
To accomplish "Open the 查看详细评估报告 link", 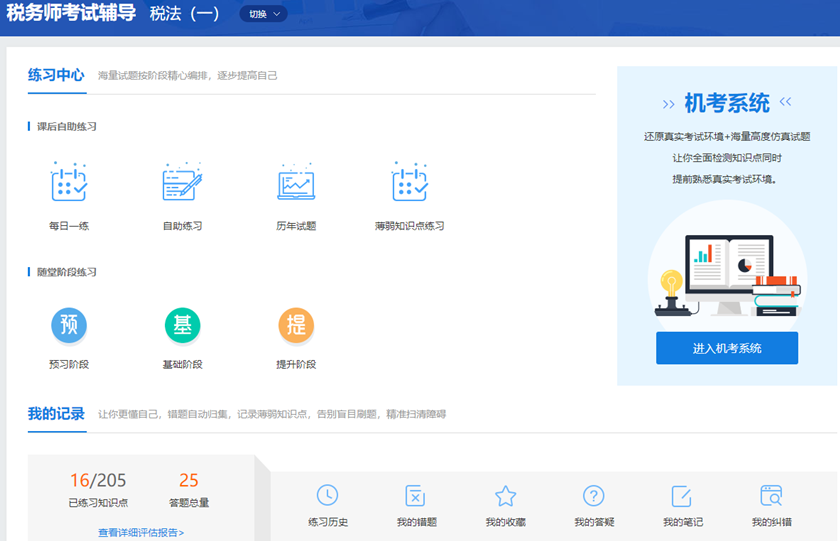I will pyautogui.click(x=141, y=532).
